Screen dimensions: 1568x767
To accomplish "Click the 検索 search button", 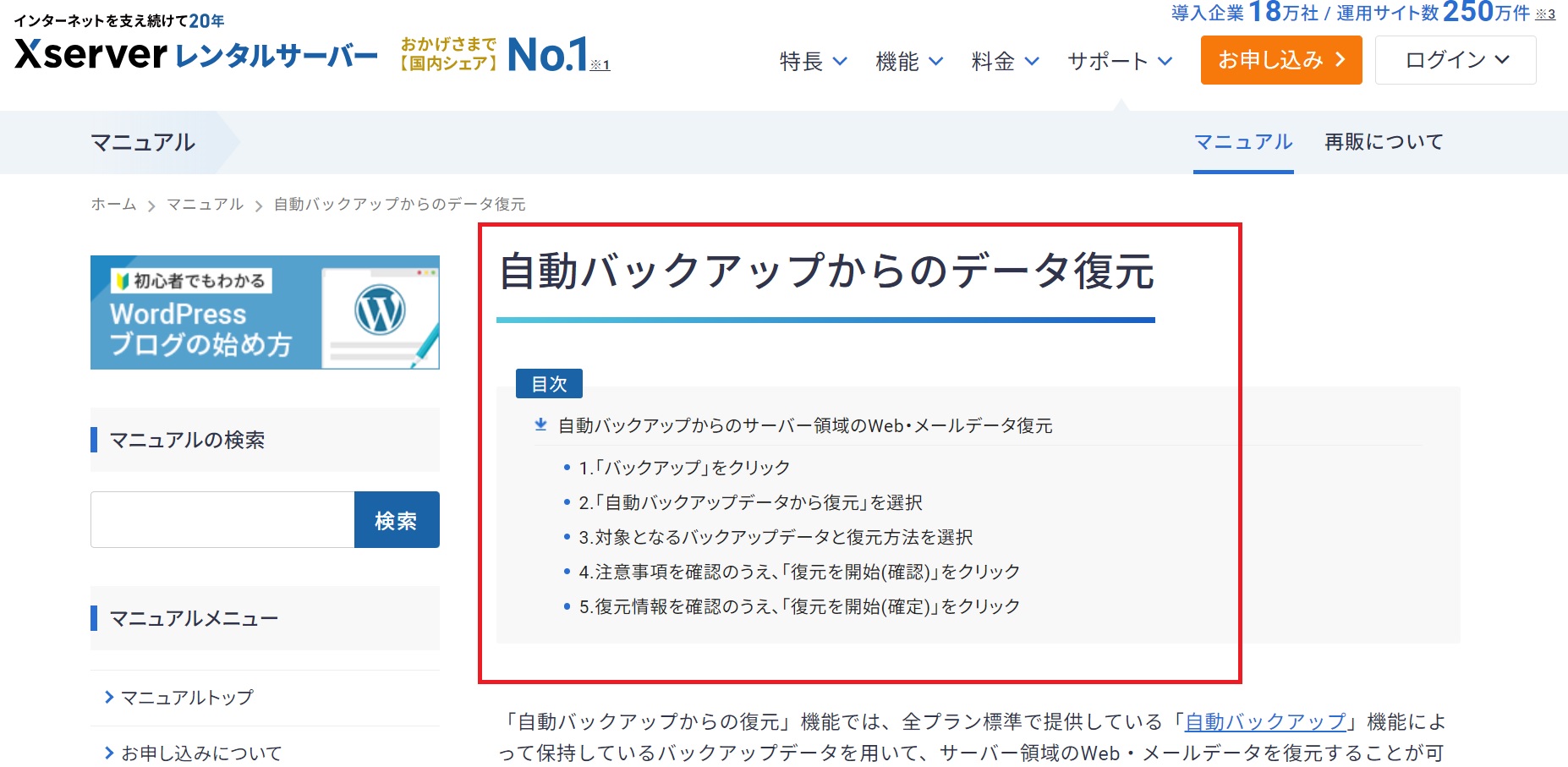I will click(x=396, y=519).
